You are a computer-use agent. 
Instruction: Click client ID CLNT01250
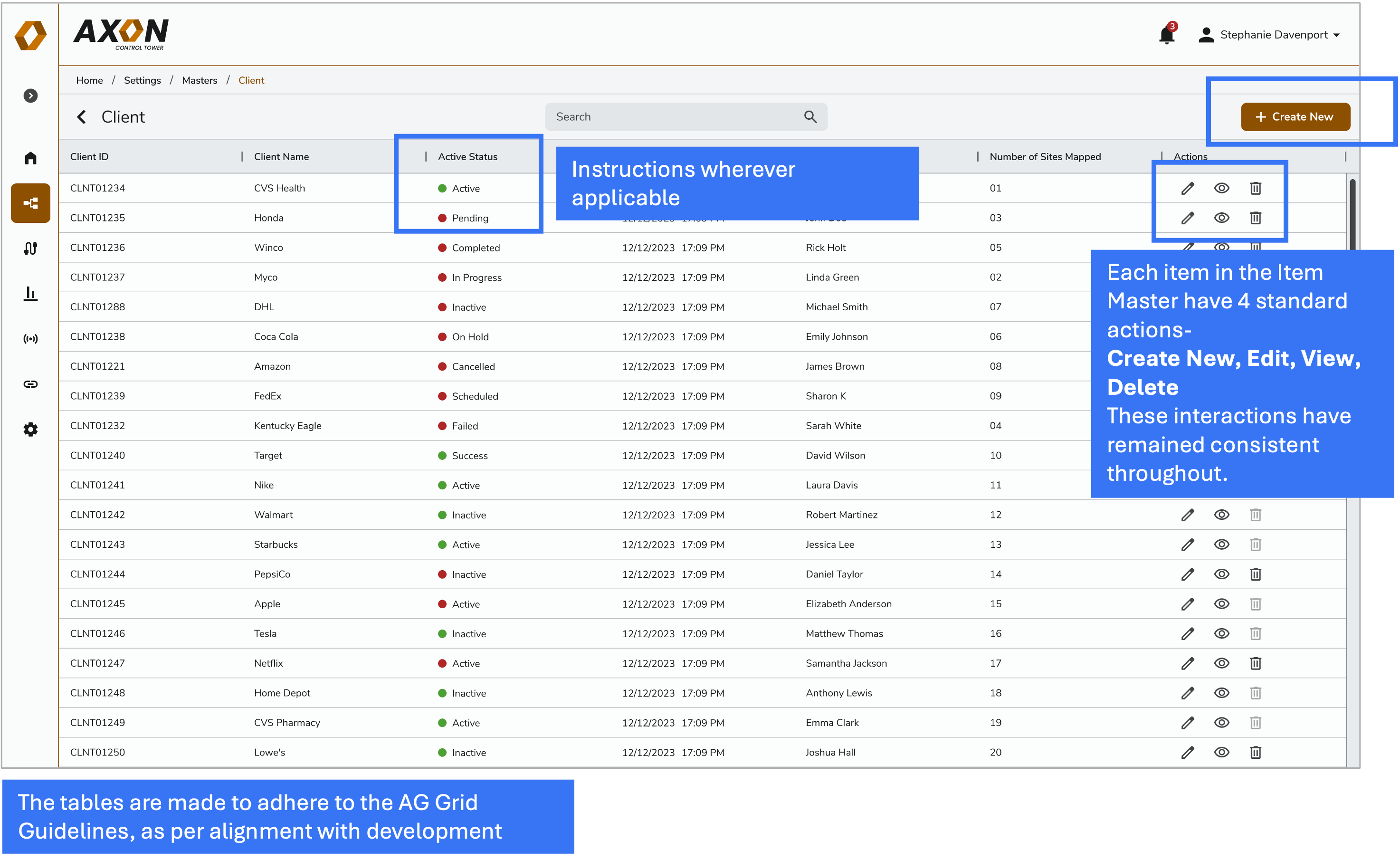coord(97,753)
